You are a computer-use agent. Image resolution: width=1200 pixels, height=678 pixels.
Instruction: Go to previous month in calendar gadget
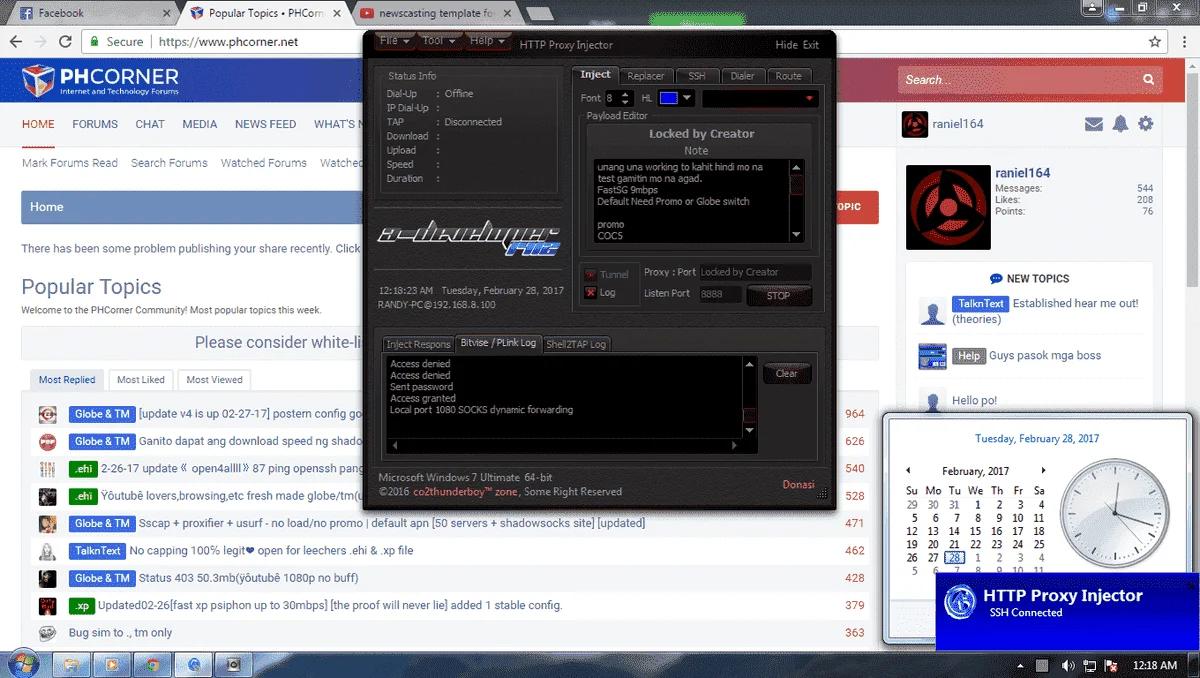[909, 470]
